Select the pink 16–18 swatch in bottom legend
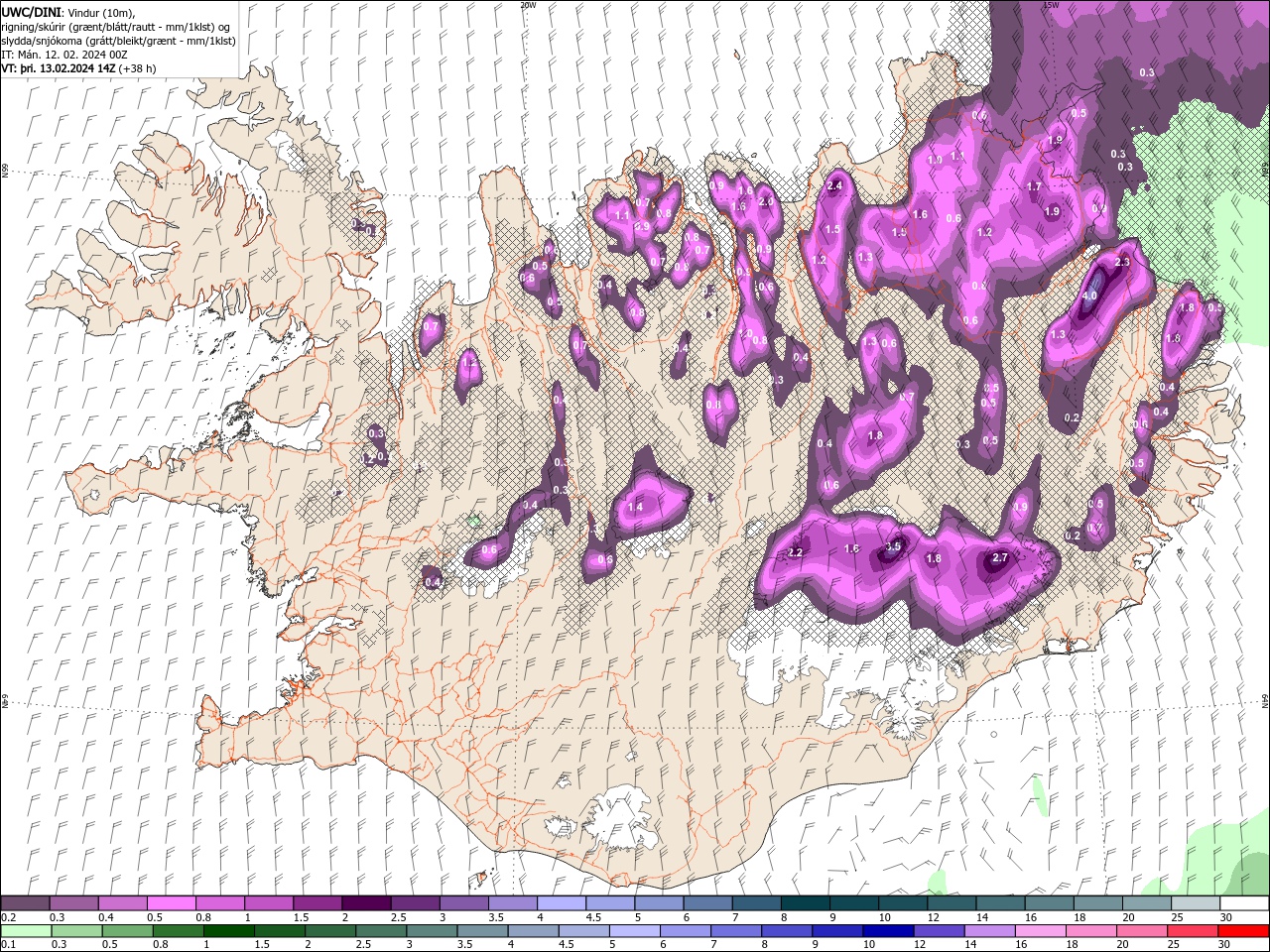The width and height of the screenshot is (1270, 952). 1039,931
